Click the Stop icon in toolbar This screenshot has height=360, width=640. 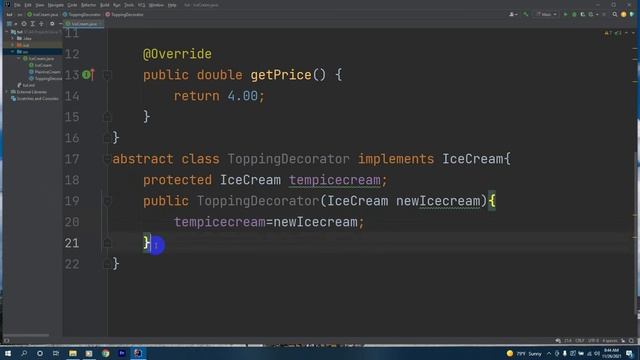[x=604, y=14]
